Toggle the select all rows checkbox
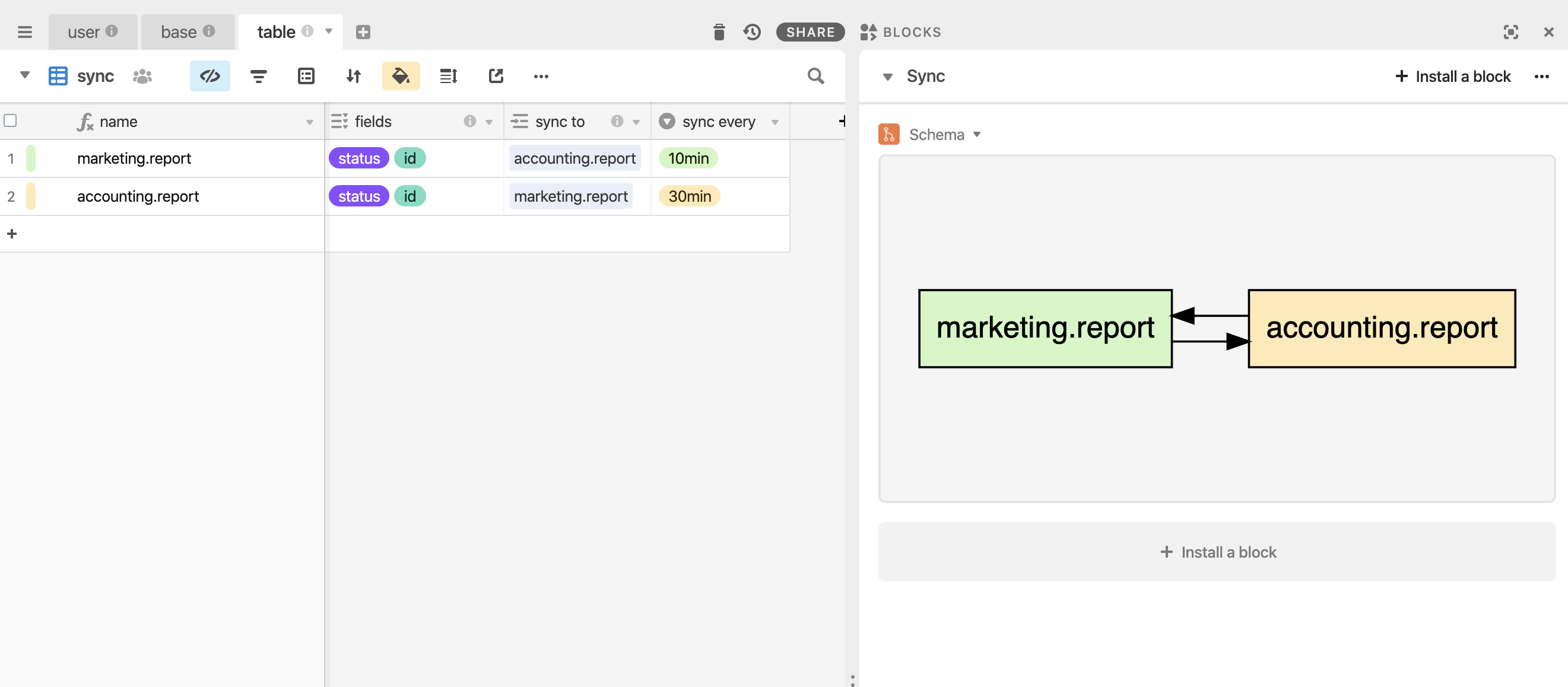The height and width of the screenshot is (687, 1568). (10, 120)
